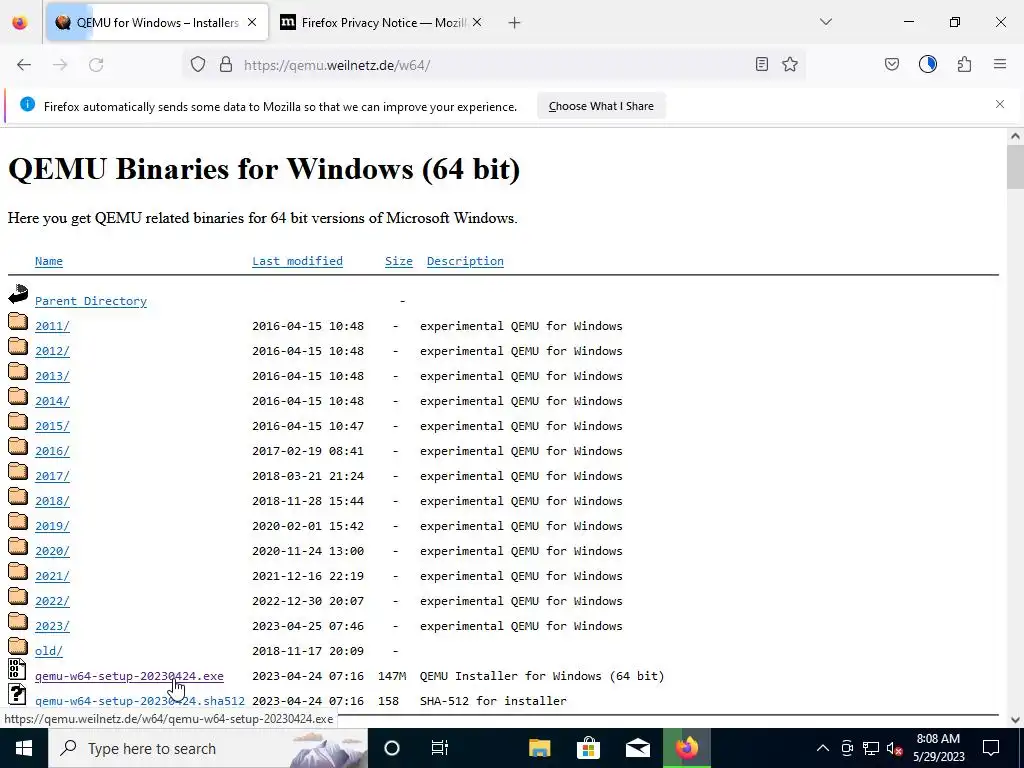Screen dimensions: 1024x768
Task: Click the folder icon beside 2023/
Action: 18,621
